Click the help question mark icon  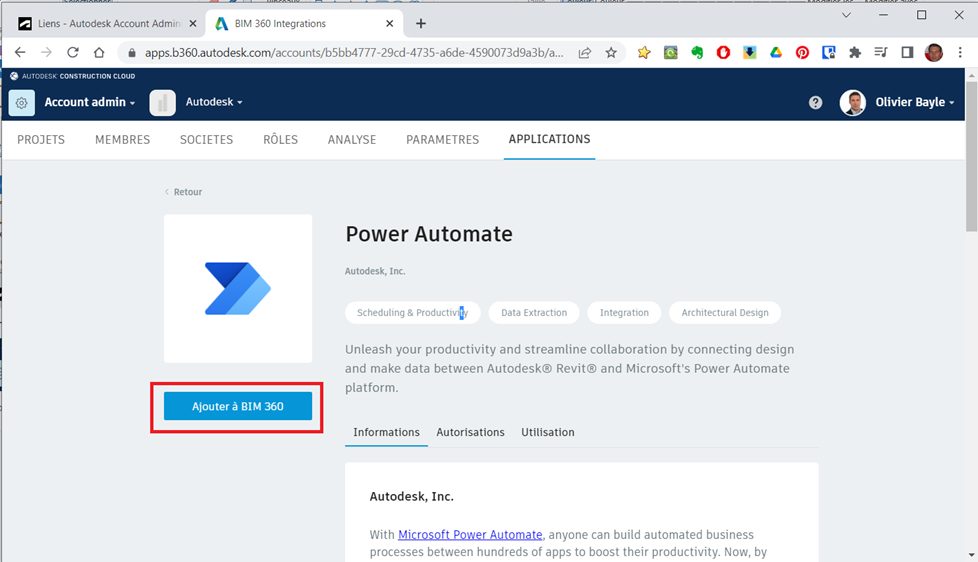(815, 102)
